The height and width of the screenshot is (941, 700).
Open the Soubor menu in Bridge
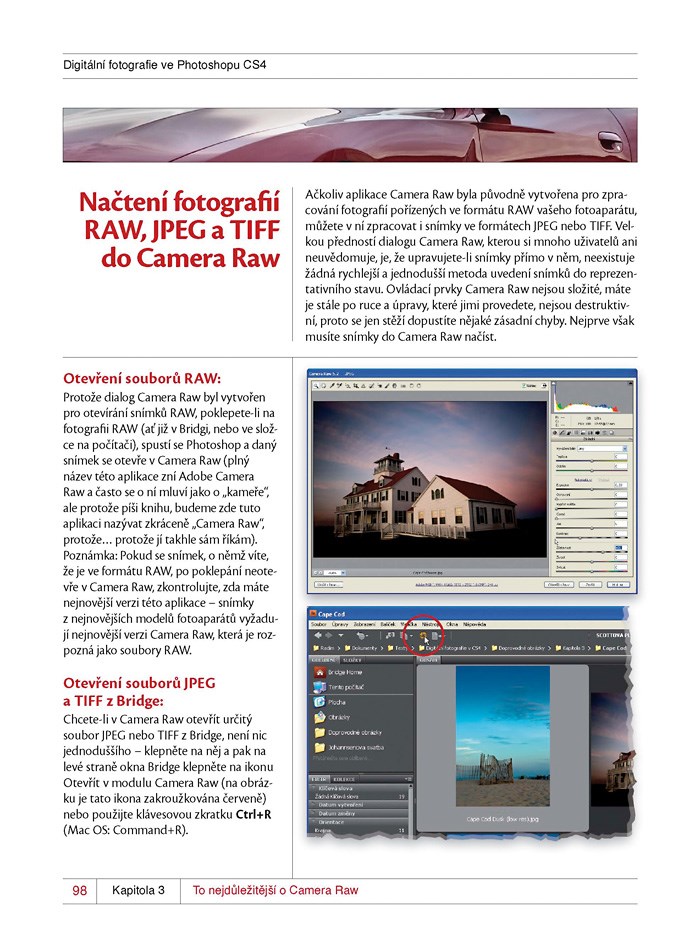318,624
